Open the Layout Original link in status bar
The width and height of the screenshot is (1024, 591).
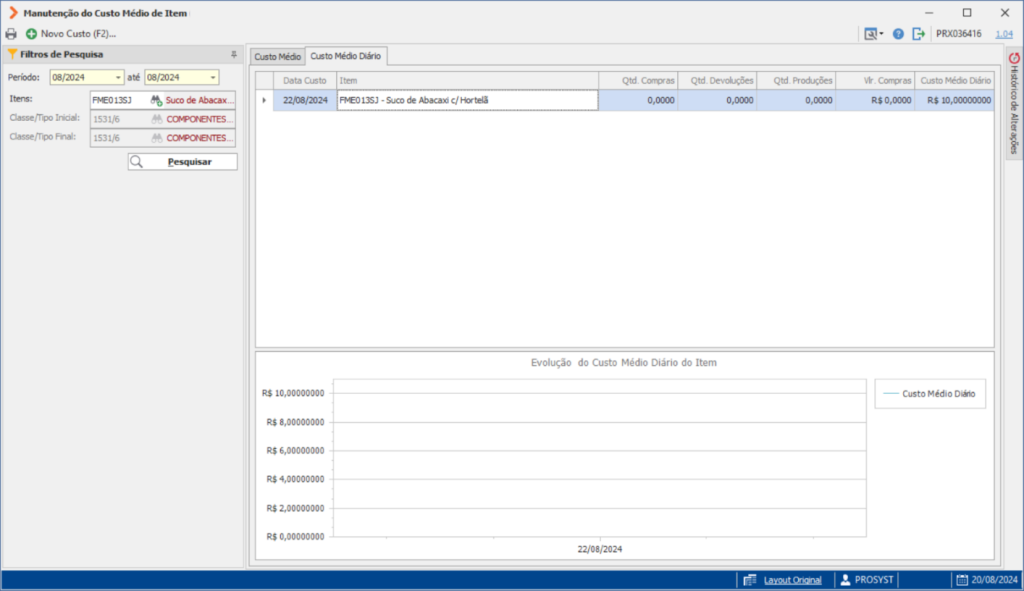[x=792, y=580]
